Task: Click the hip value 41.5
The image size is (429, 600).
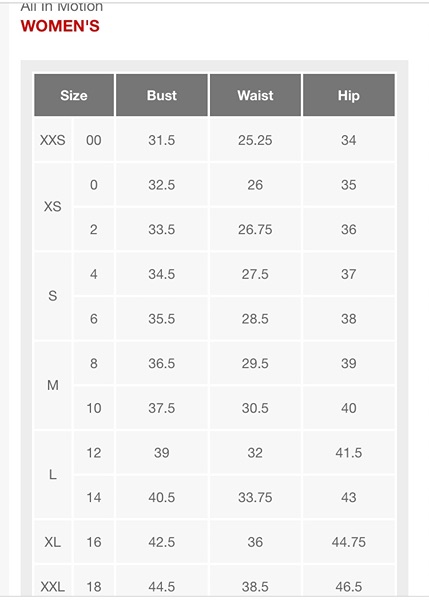Action: [x=349, y=453]
